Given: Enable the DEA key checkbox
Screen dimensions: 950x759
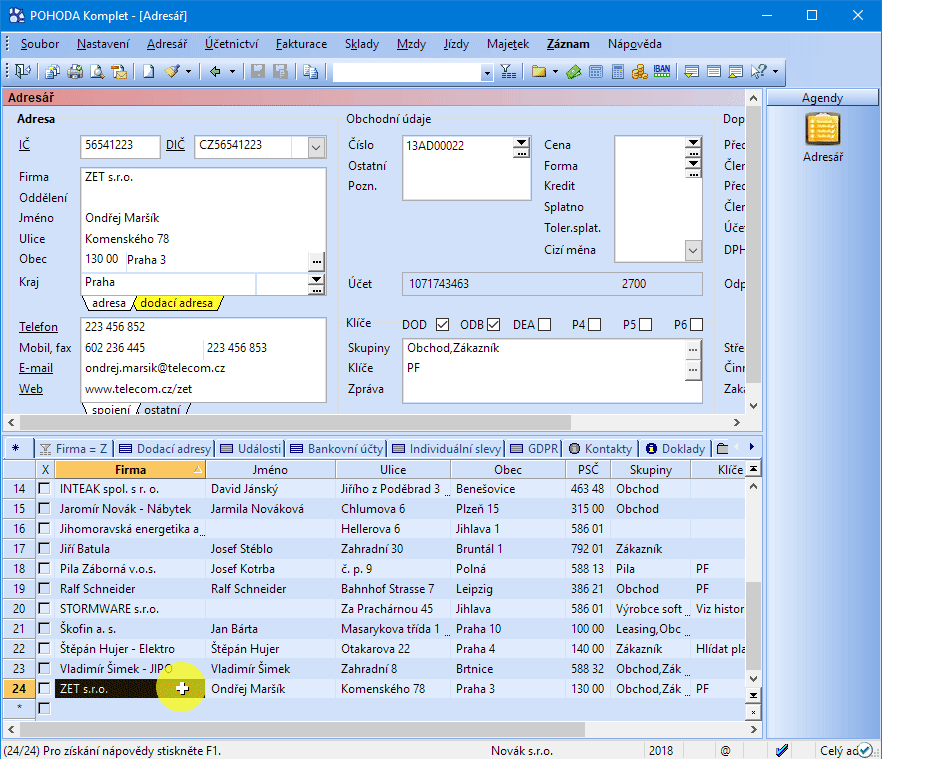Looking at the screenshot, I should [x=544, y=325].
